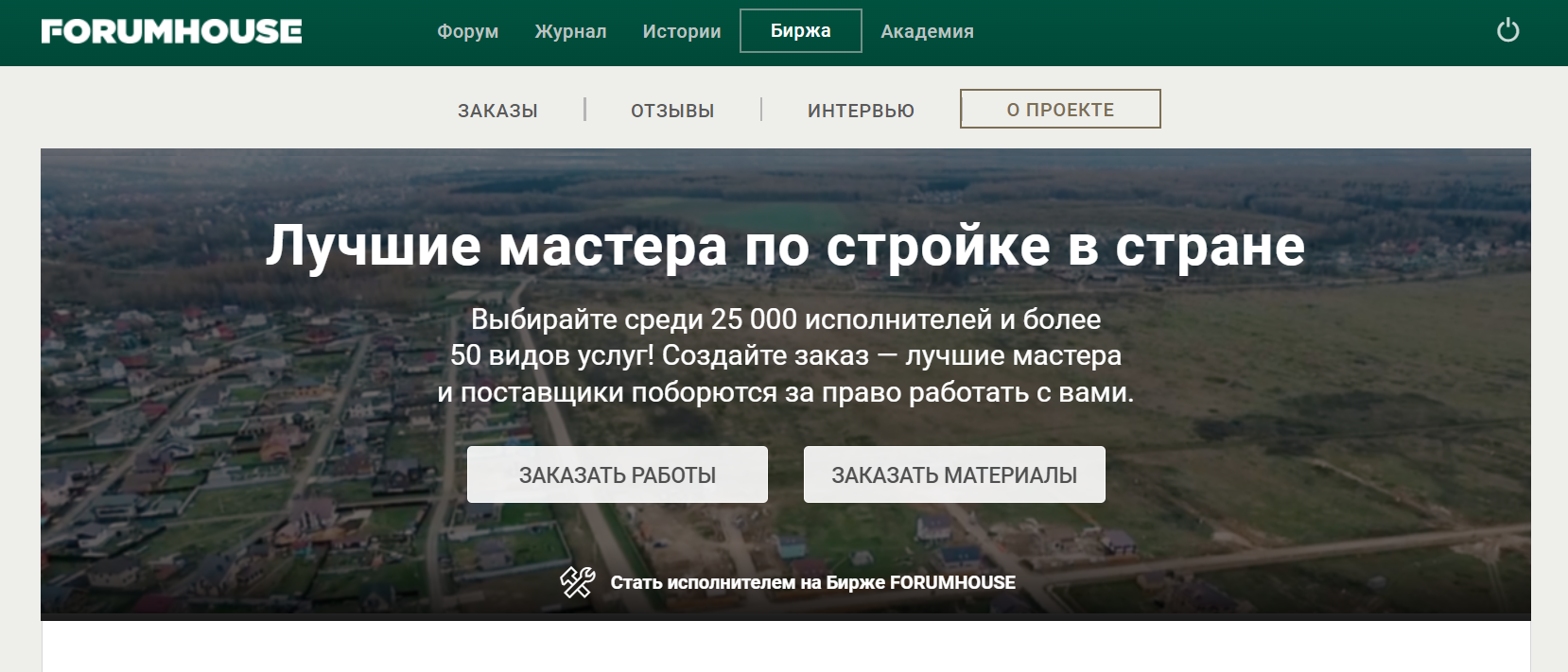The height and width of the screenshot is (672, 1568).
Task: Open the Форум section
Action: (x=467, y=31)
